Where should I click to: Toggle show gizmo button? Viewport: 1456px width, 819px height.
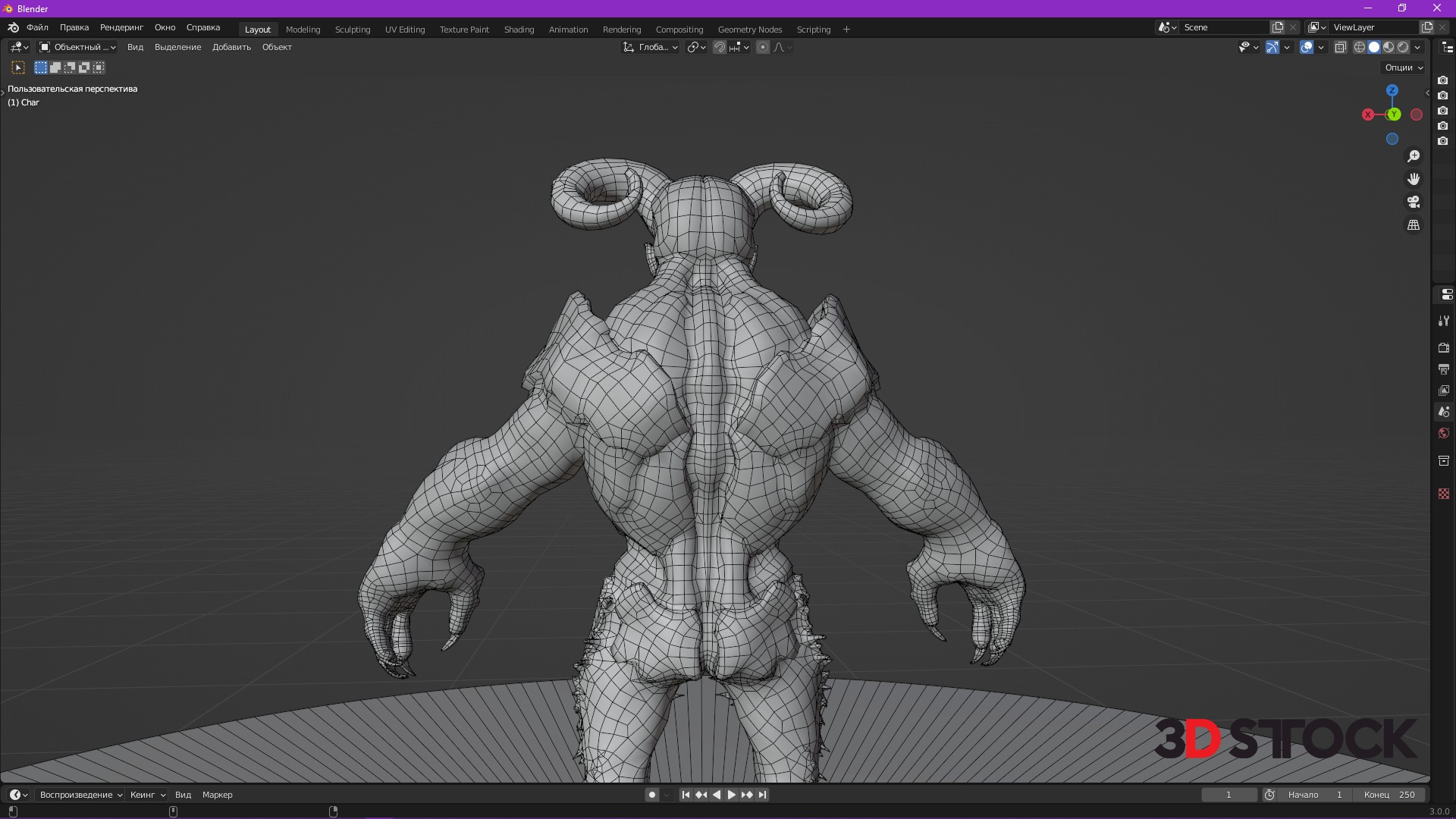click(x=1272, y=47)
